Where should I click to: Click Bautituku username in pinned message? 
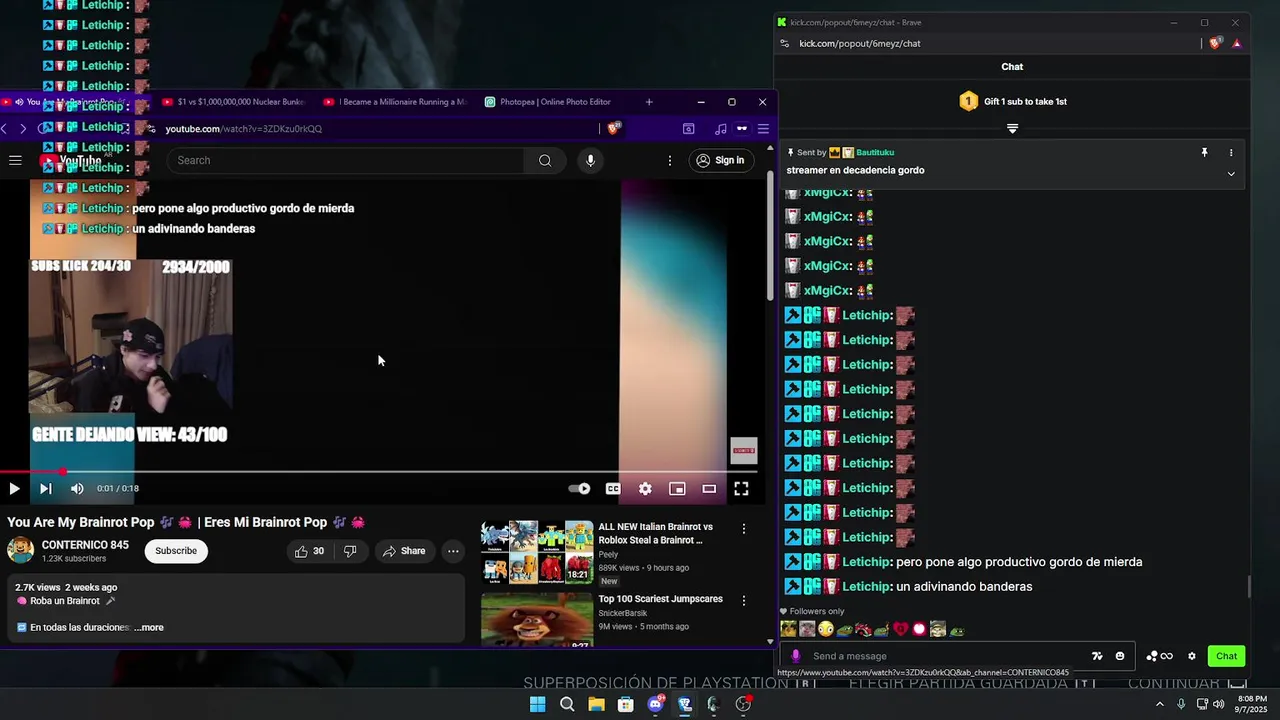click(875, 153)
